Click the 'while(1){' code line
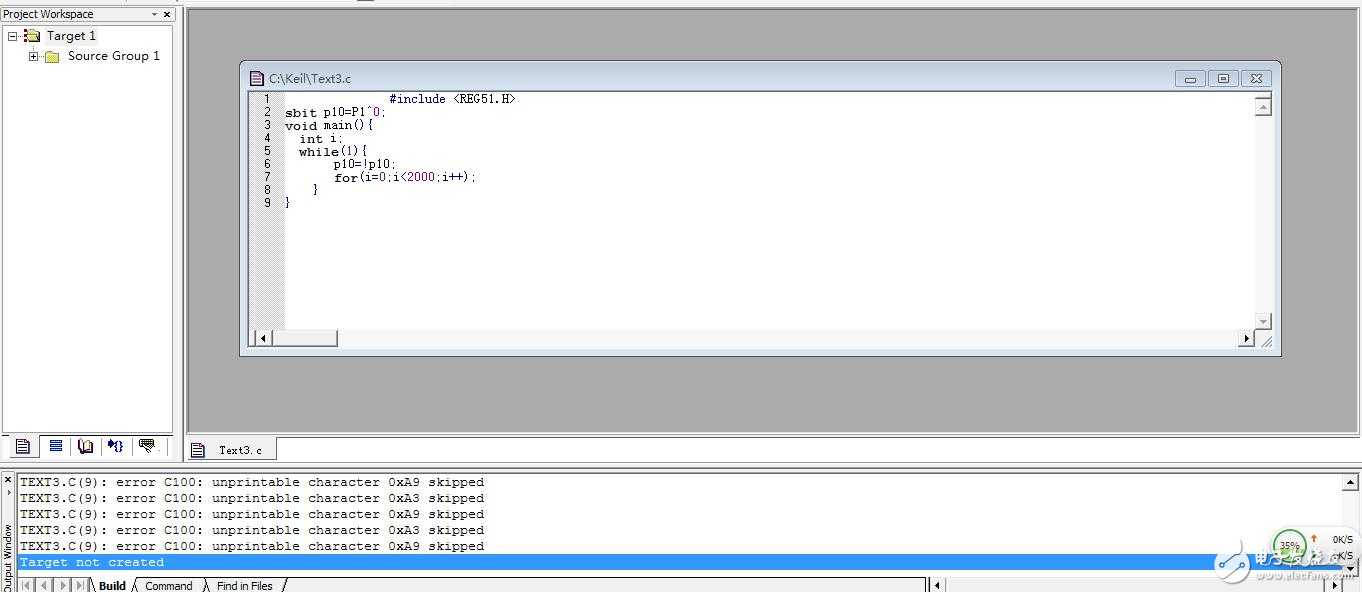The image size is (1362, 592). [x=333, y=151]
